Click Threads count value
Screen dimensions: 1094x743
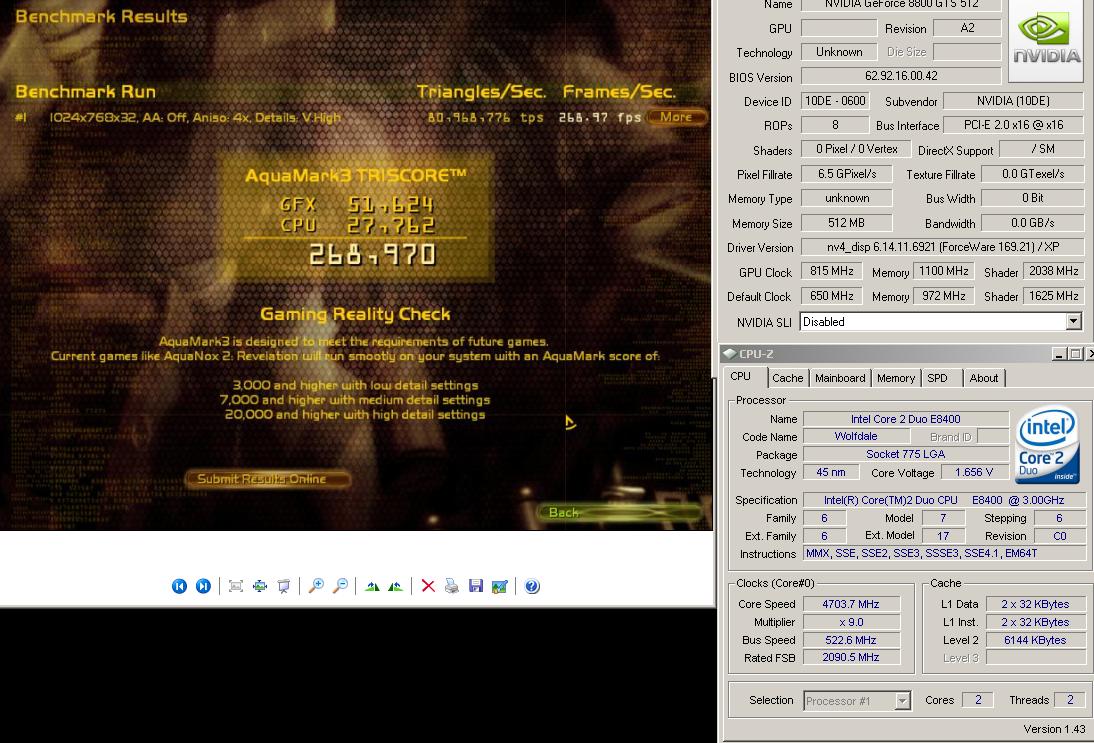coord(1070,700)
